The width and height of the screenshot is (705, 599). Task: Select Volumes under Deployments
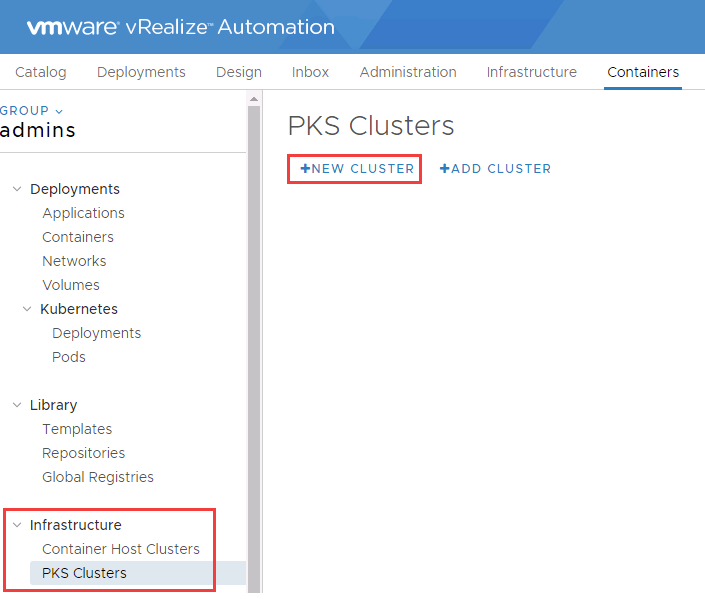click(x=70, y=285)
